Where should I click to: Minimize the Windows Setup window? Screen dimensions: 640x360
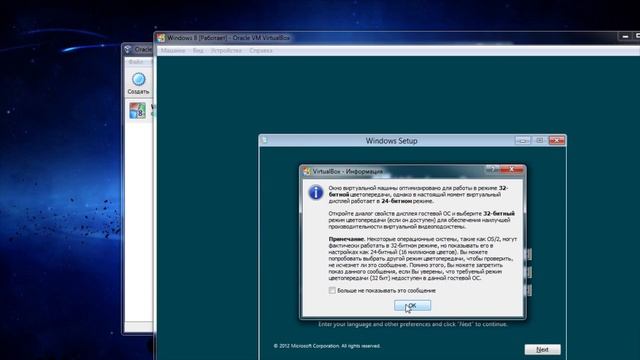[523, 140]
